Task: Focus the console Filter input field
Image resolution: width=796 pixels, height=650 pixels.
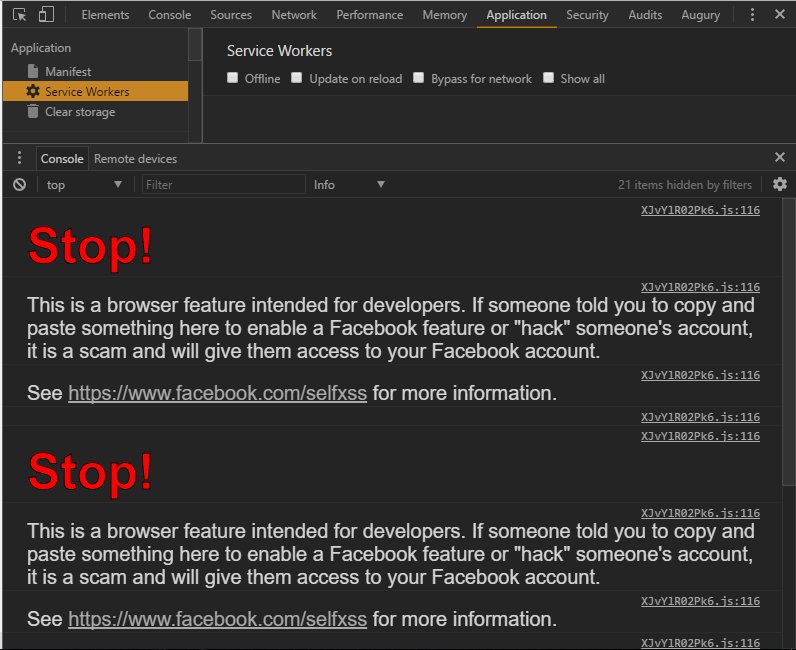Action: 223,185
